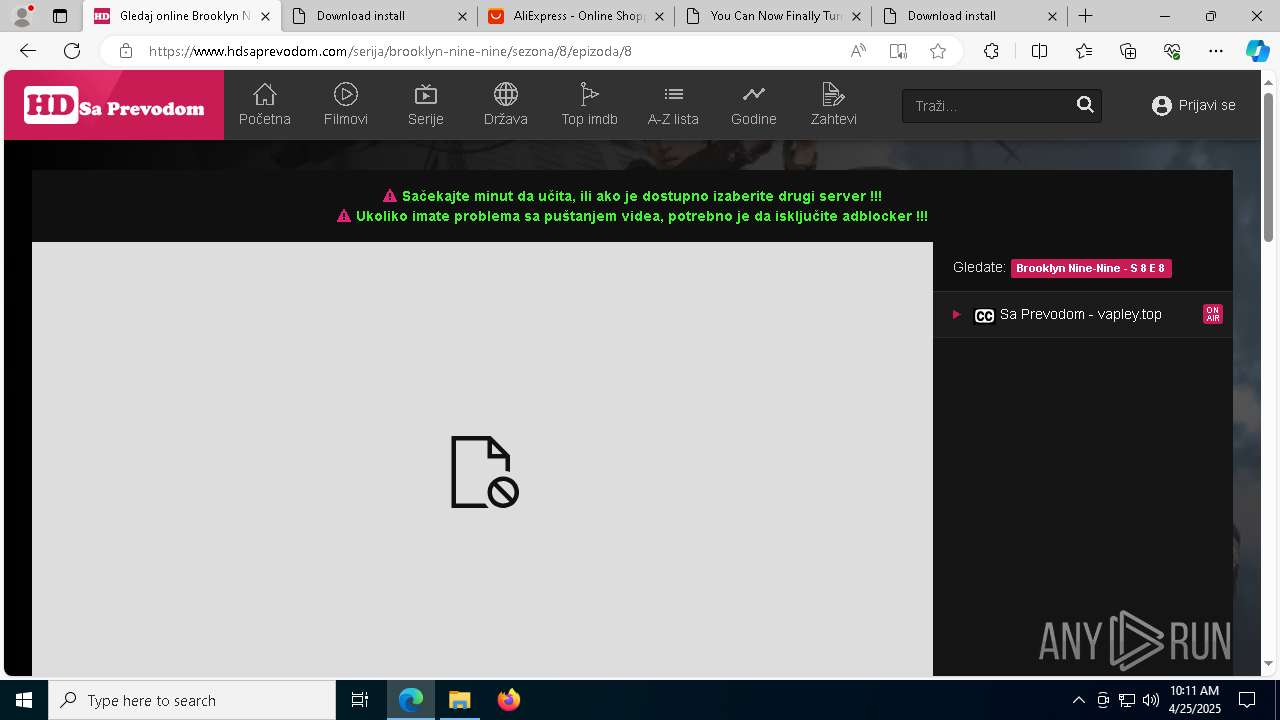This screenshot has width=1280, height=720.
Task: Open the Država country filter
Action: pos(506,105)
